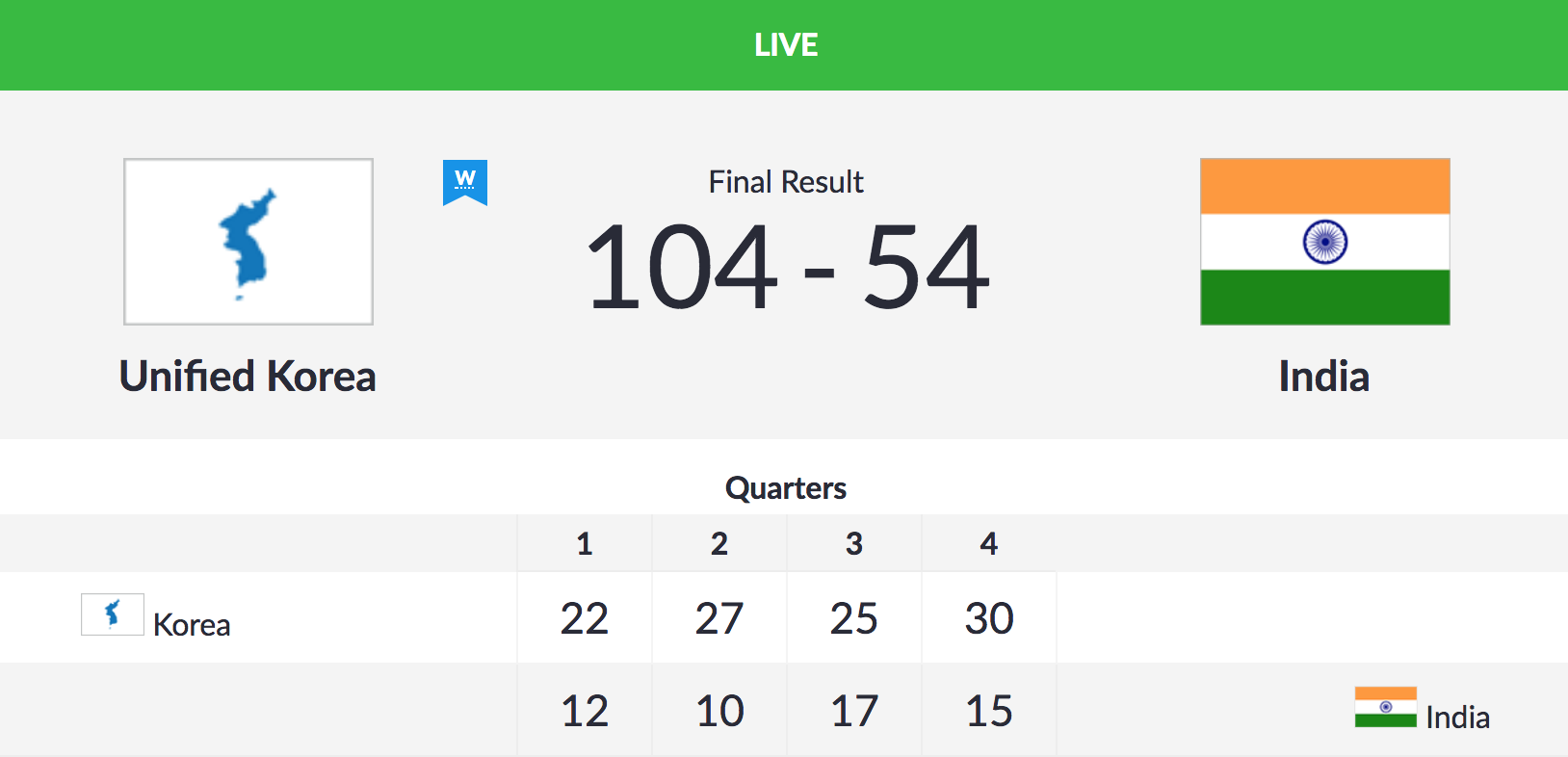The height and width of the screenshot is (757, 1568).
Task: Click the quarter 1 column header
Action: tap(585, 544)
